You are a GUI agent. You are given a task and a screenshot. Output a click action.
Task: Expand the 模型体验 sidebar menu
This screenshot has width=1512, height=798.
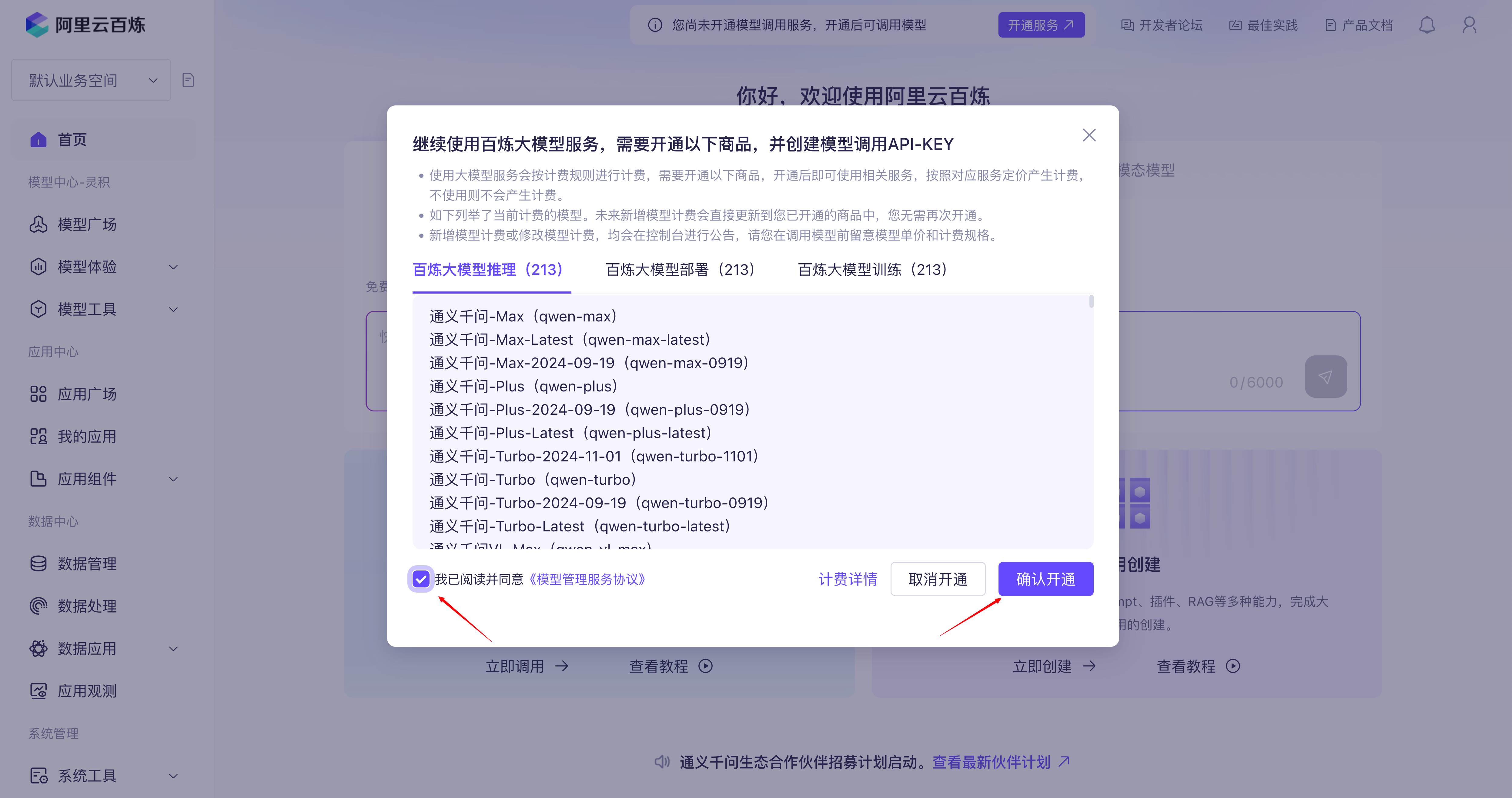tap(172, 267)
